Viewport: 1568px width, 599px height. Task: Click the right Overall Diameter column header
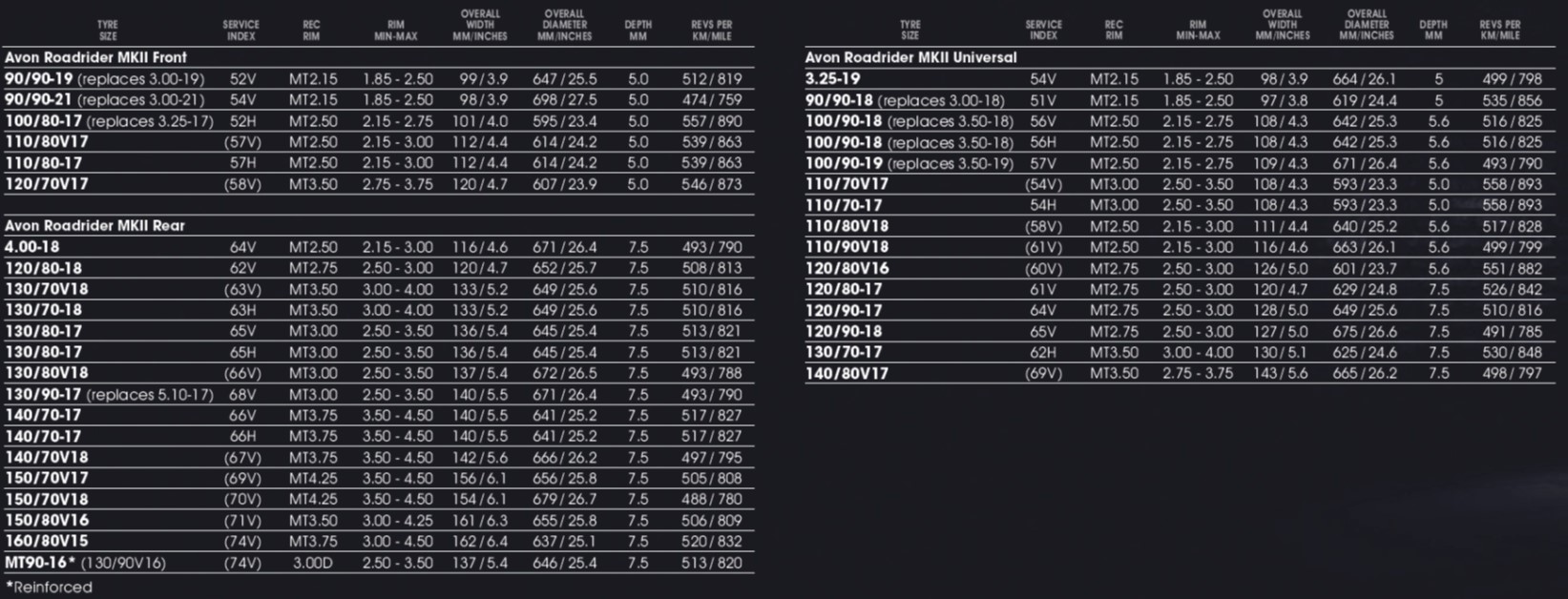tap(1367, 25)
